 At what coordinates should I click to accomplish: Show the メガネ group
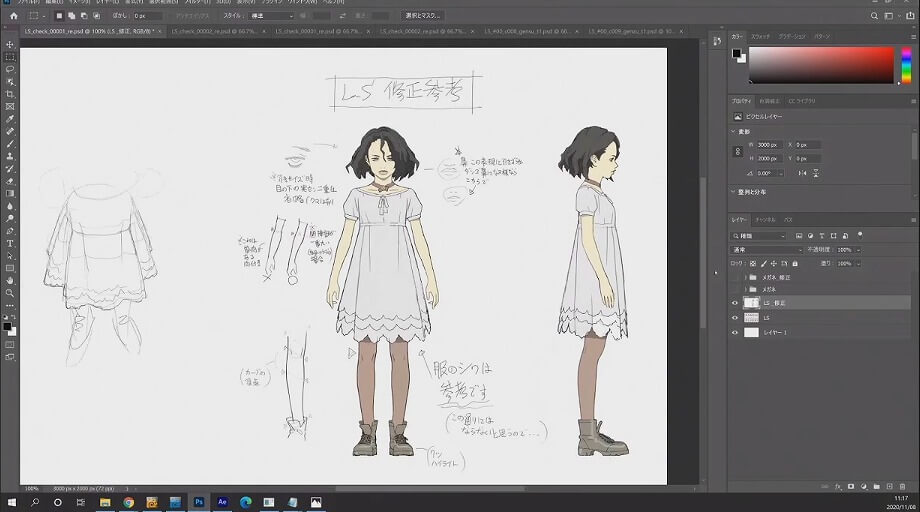(735, 289)
